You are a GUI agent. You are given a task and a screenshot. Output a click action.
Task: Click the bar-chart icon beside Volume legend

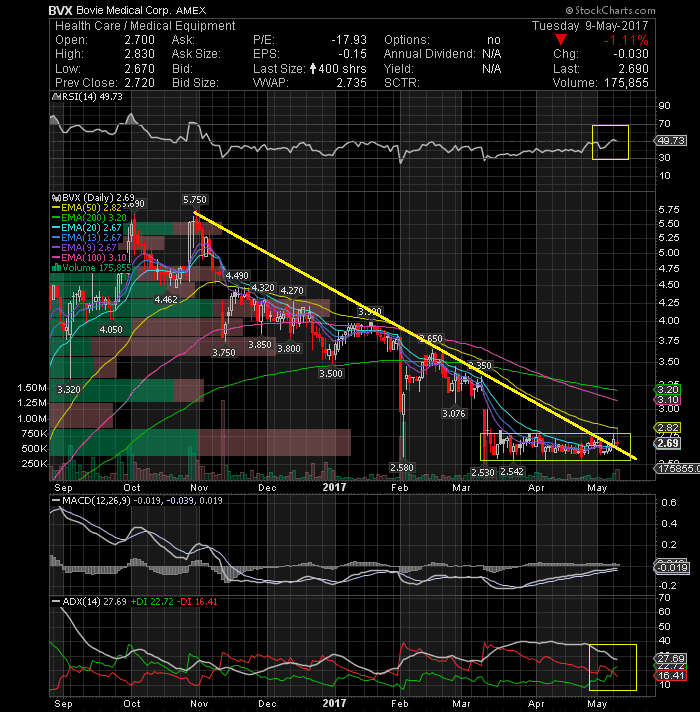57,267
